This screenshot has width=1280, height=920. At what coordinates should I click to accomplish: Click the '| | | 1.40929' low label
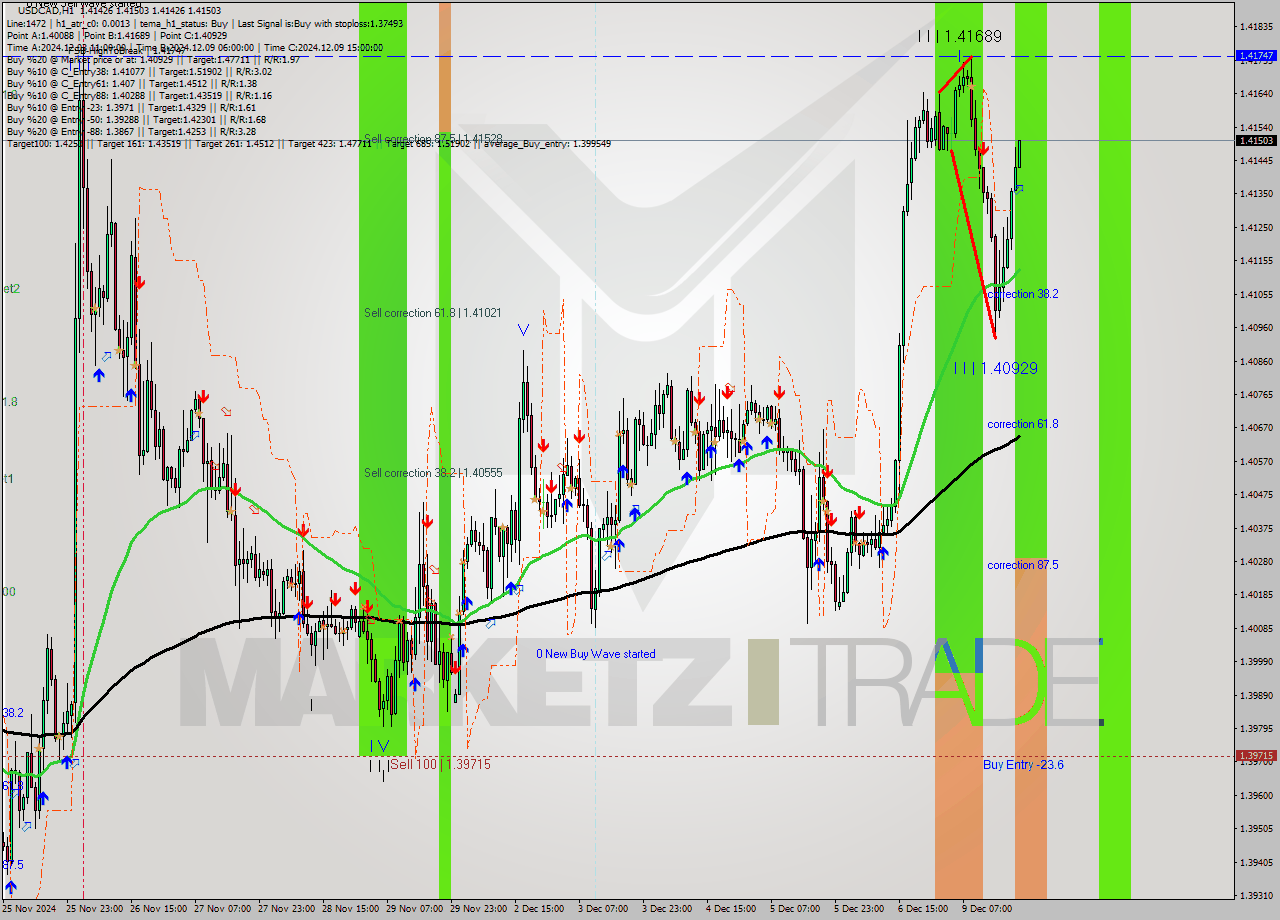click(995, 368)
